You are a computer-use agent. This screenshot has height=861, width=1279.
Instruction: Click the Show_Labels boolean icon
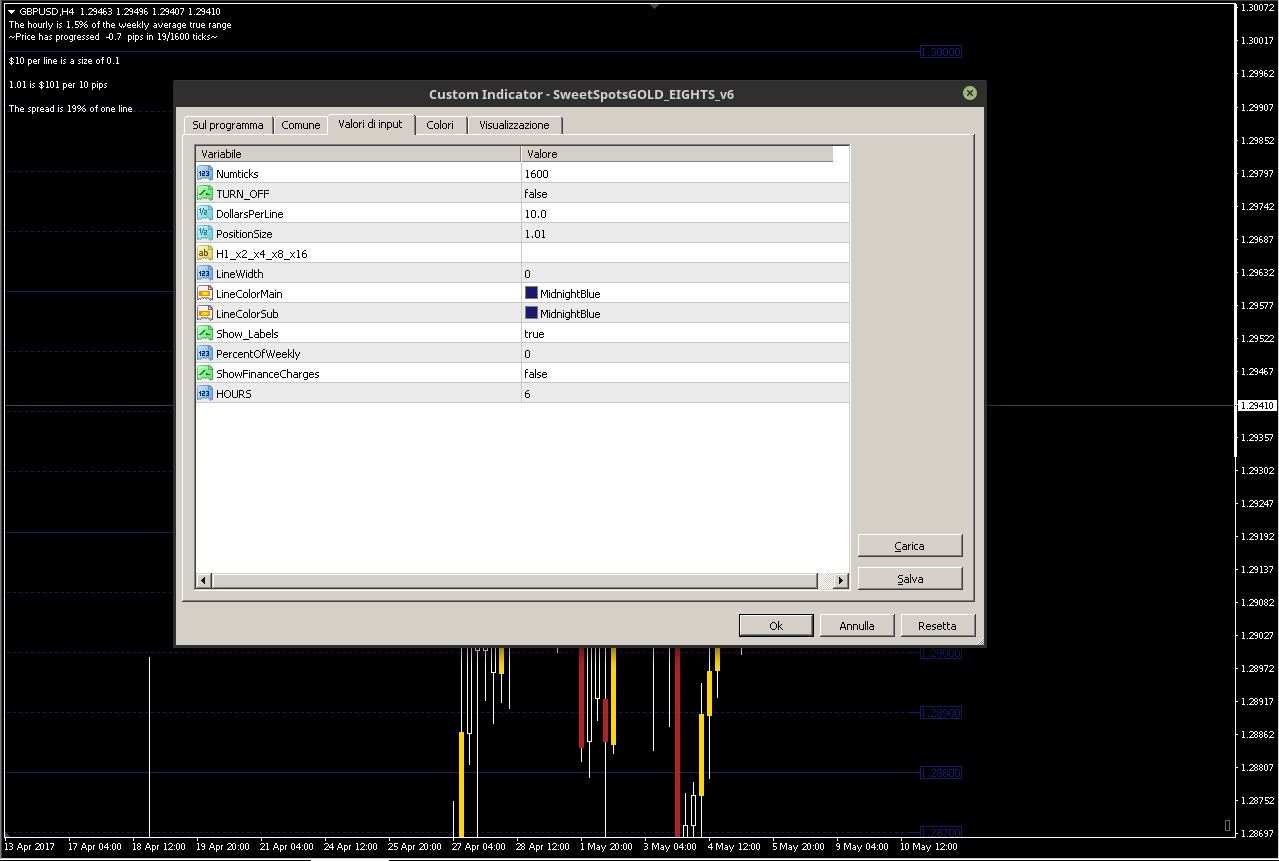pyautogui.click(x=204, y=334)
